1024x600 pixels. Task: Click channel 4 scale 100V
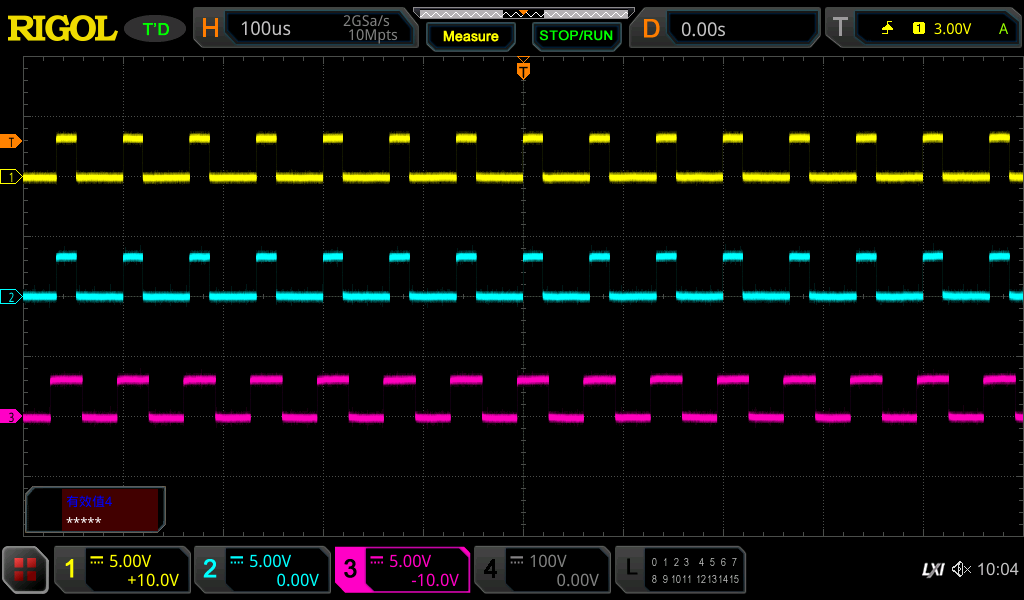547,561
